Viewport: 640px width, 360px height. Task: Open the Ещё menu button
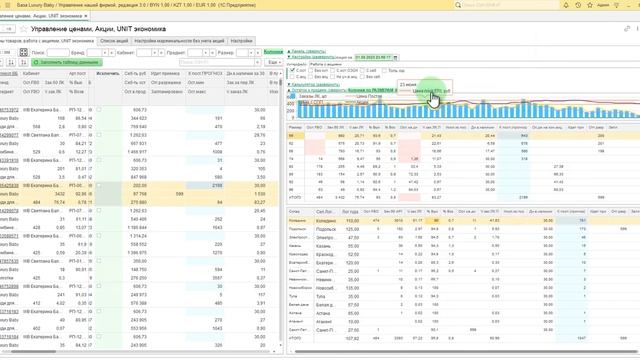coord(273,62)
